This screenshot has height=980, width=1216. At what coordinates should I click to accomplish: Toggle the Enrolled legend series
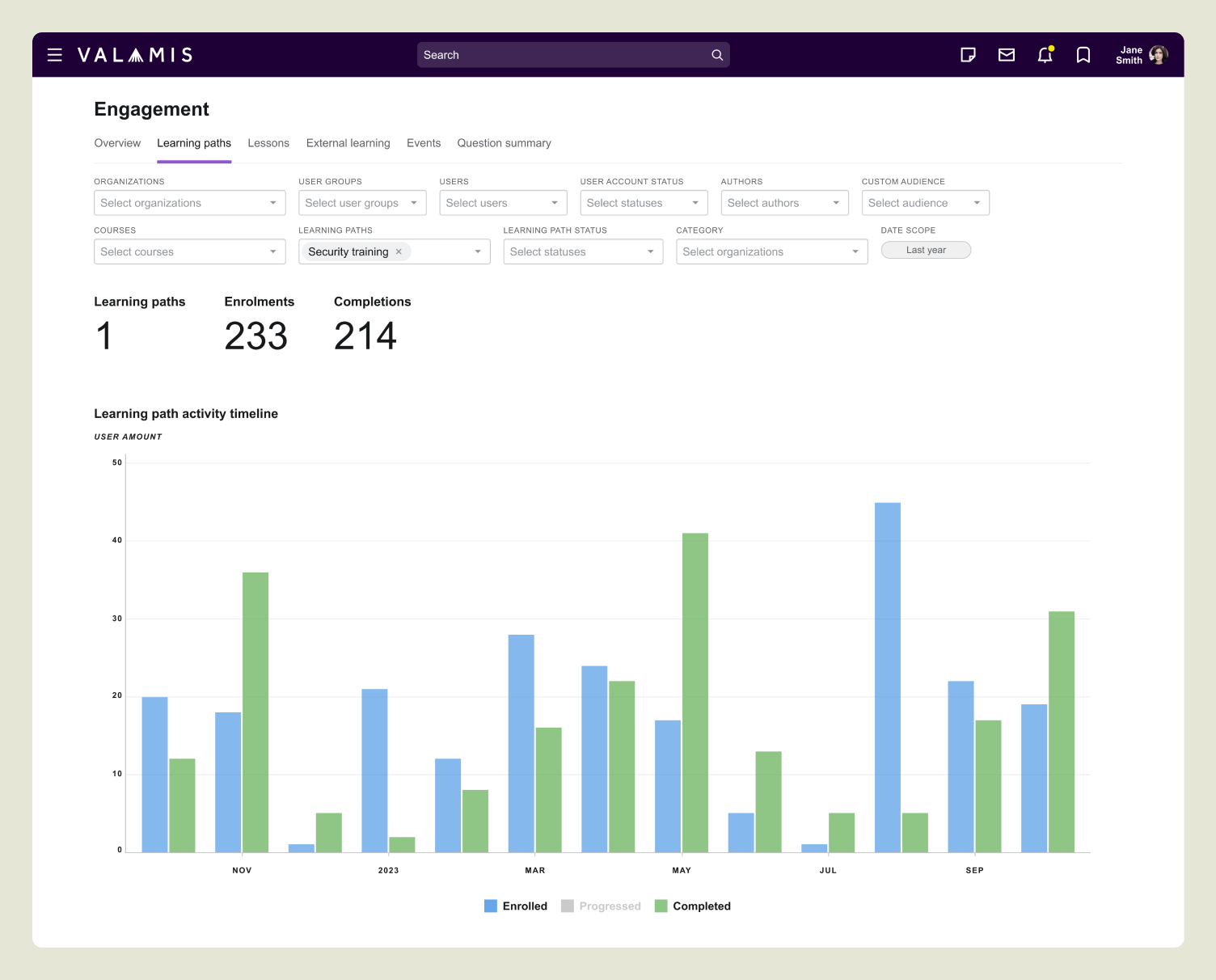coord(516,906)
